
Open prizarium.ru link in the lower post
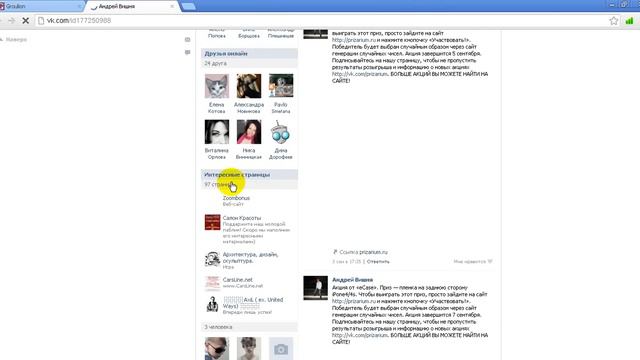click(354, 301)
